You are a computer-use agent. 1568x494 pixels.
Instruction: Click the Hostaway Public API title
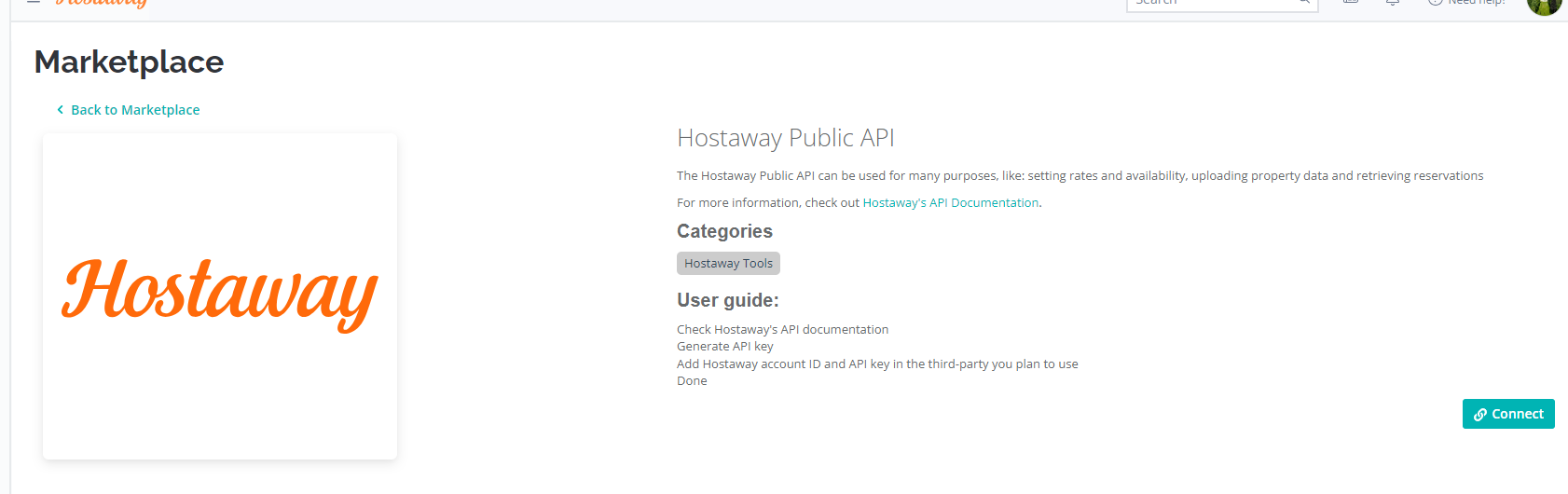click(x=785, y=138)
